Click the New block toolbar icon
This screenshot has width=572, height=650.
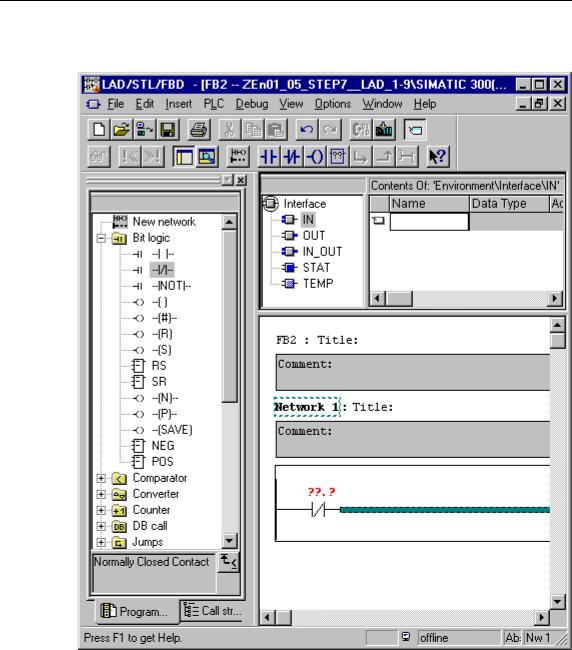point(99,130)
